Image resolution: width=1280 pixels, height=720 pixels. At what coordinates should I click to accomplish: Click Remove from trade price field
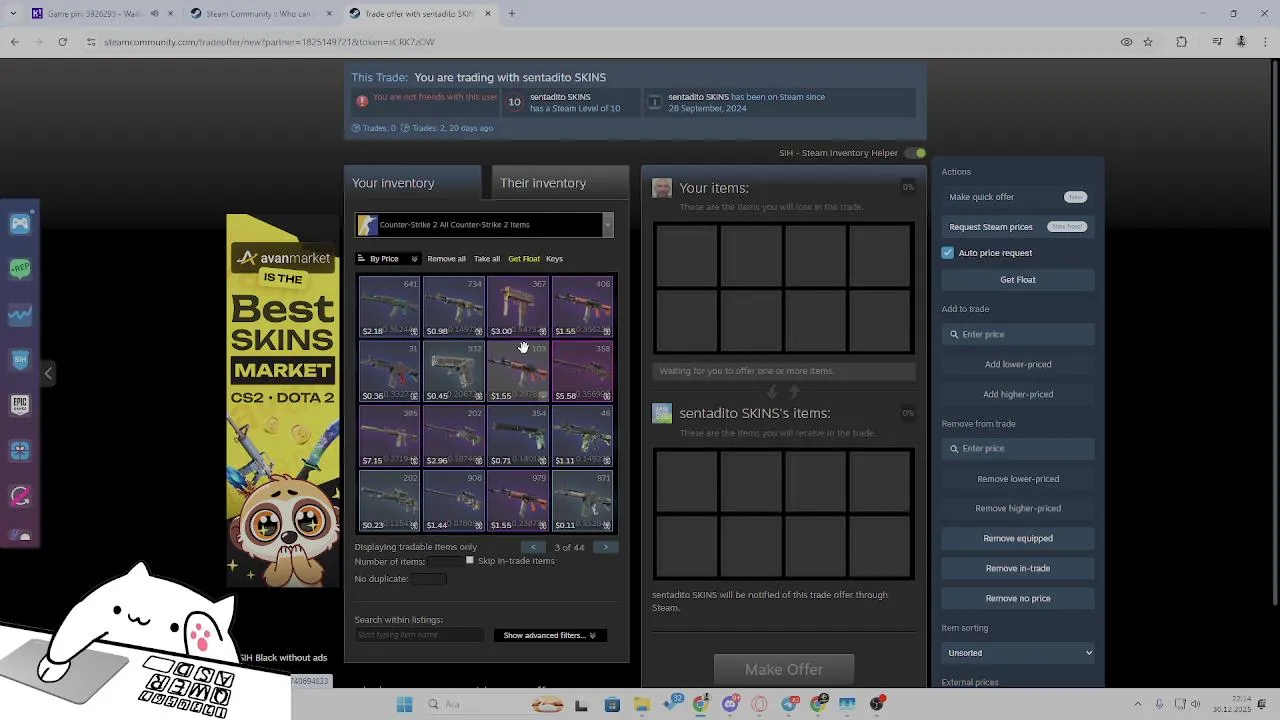pos(1018,449)
